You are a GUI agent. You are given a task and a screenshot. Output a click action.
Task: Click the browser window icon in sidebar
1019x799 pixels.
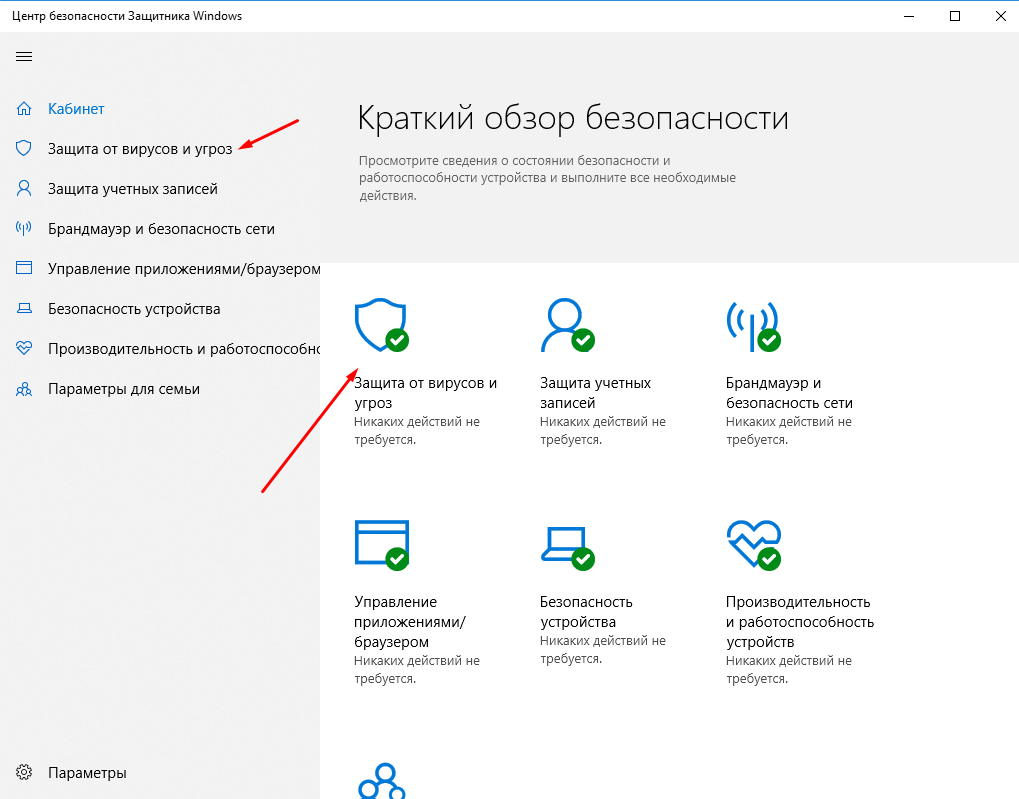coord(24,269)
